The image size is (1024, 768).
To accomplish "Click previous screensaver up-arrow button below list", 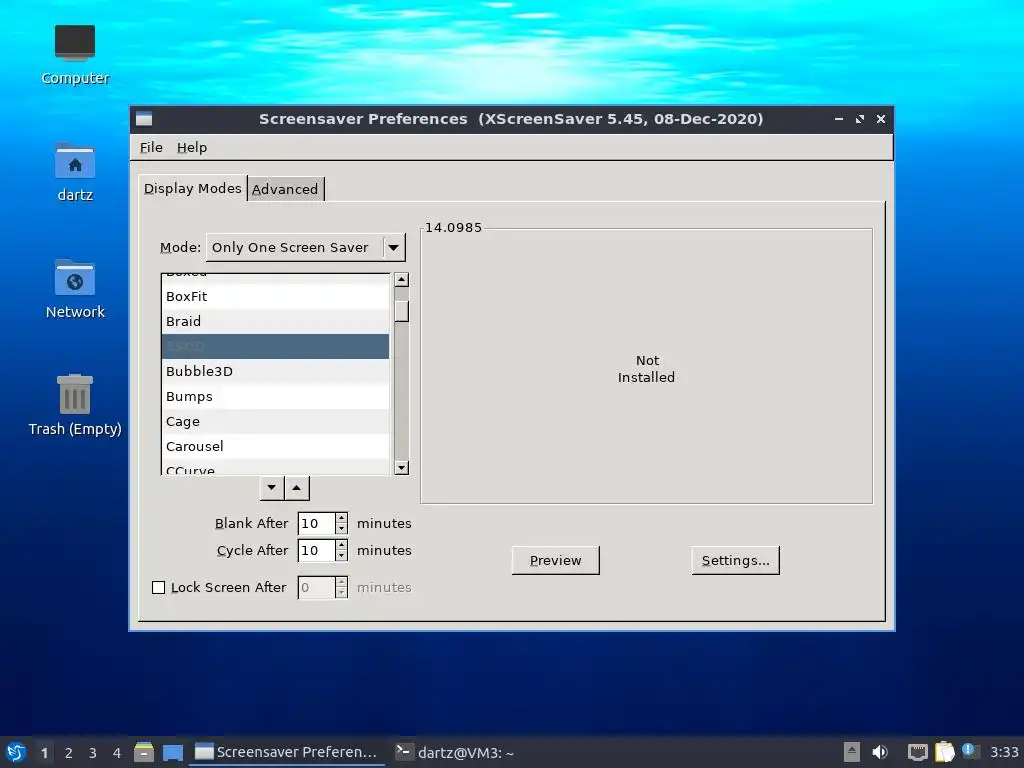I will coord(296,488).
